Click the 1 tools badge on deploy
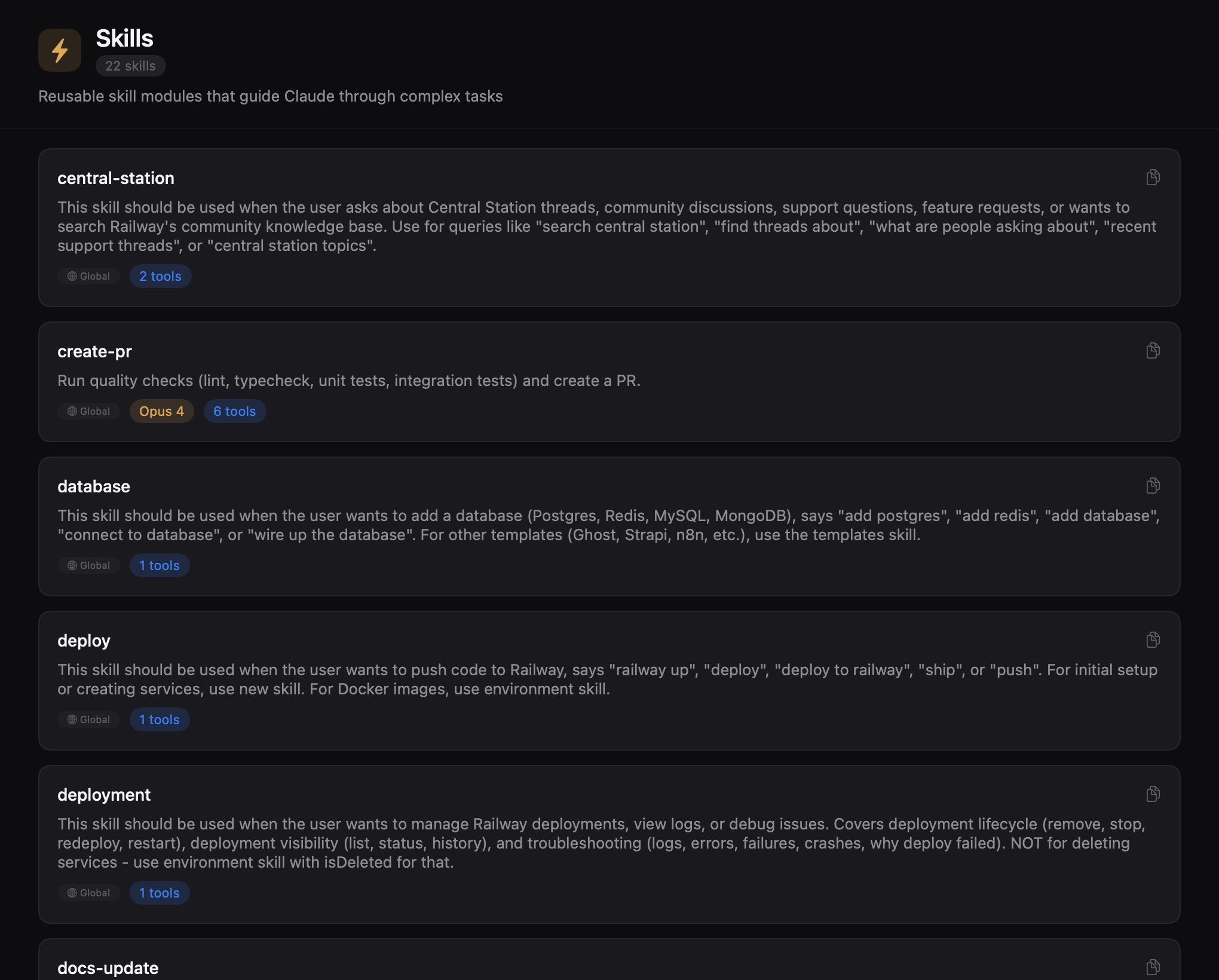 [x=159, y=719]
